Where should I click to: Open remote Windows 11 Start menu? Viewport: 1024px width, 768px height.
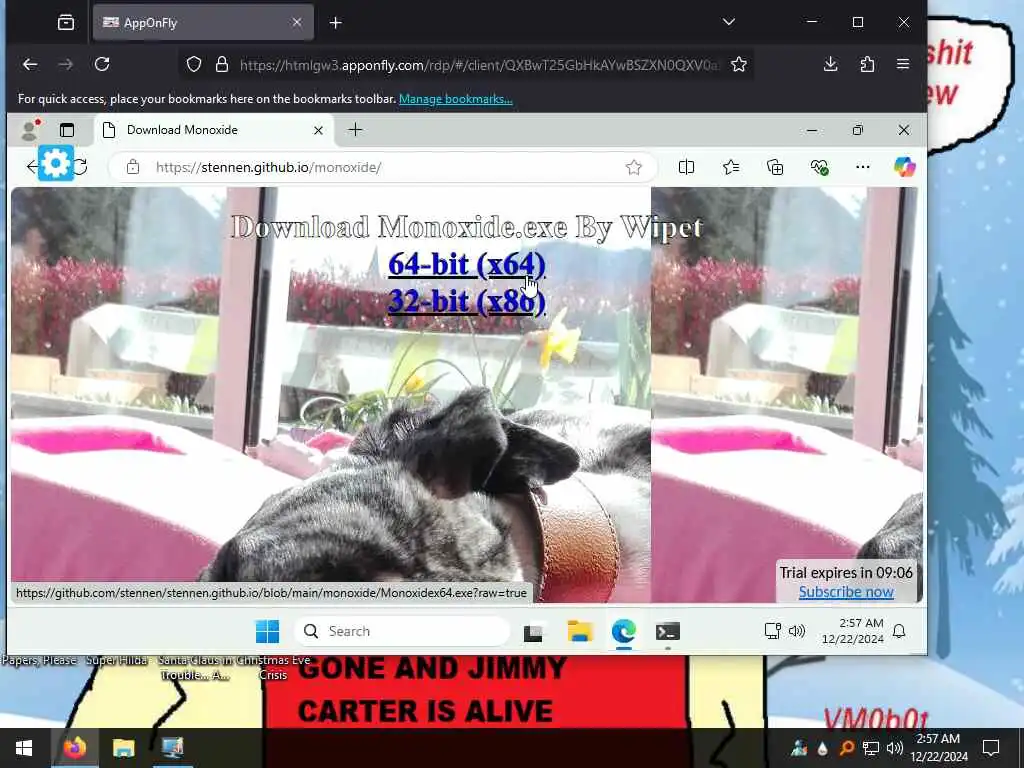click(x=267, y=632)
